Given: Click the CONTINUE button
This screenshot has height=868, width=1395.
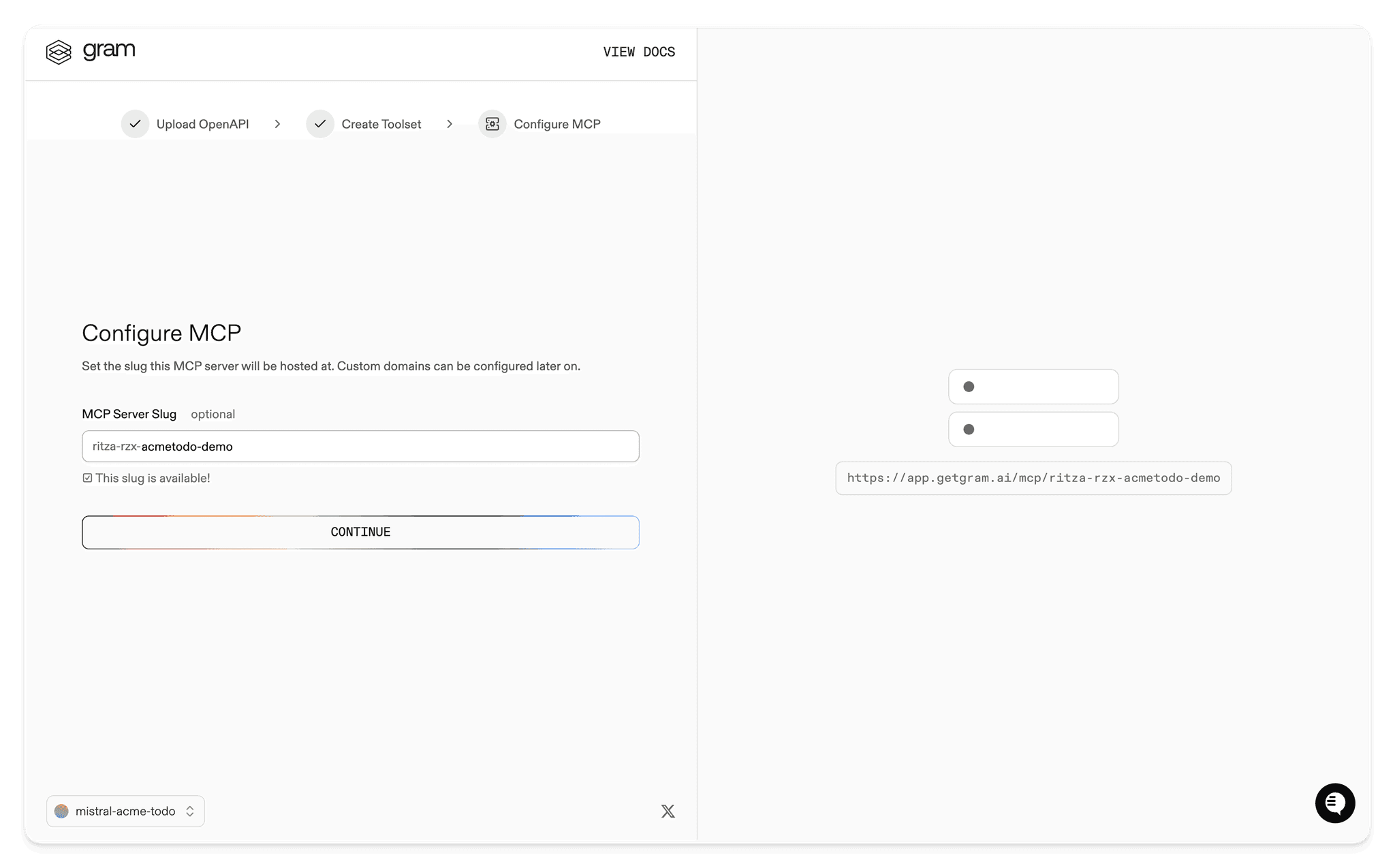Looking at the screenshot, I should pos(360,532).
